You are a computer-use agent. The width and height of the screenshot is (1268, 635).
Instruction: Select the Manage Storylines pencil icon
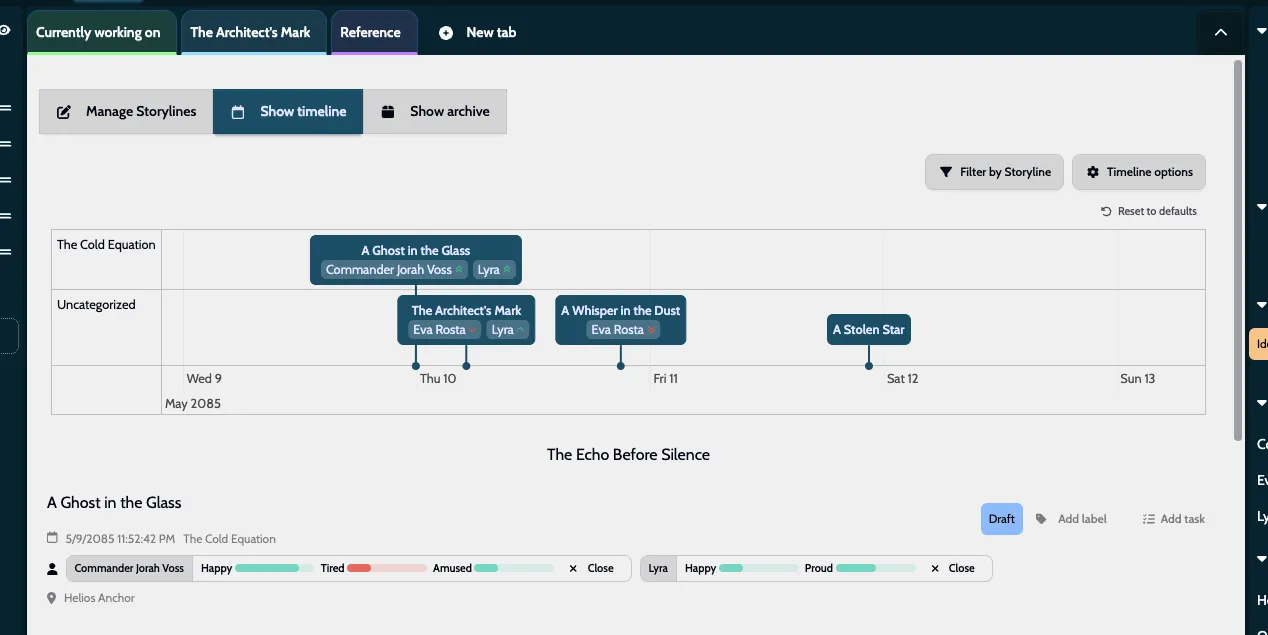[x=63, y=111]
